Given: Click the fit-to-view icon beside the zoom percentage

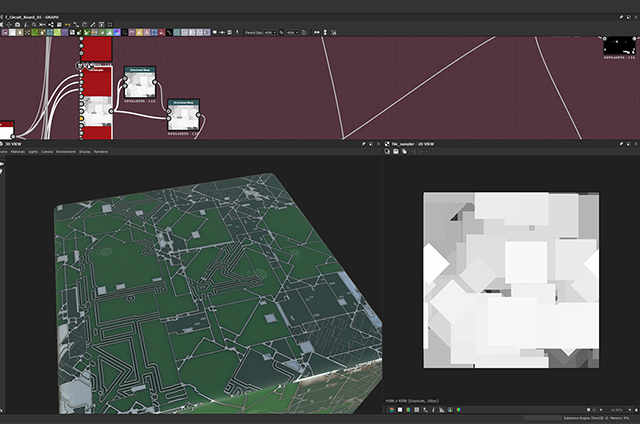Looking at the screenshot, I should [589, 410].
